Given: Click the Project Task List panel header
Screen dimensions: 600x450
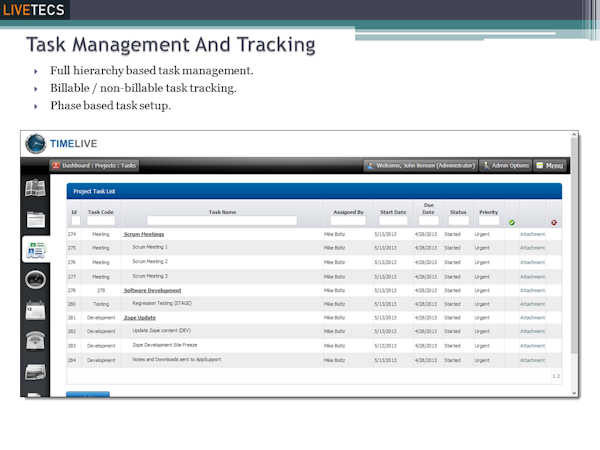Looking at the screenshot, I should [314, 191].
